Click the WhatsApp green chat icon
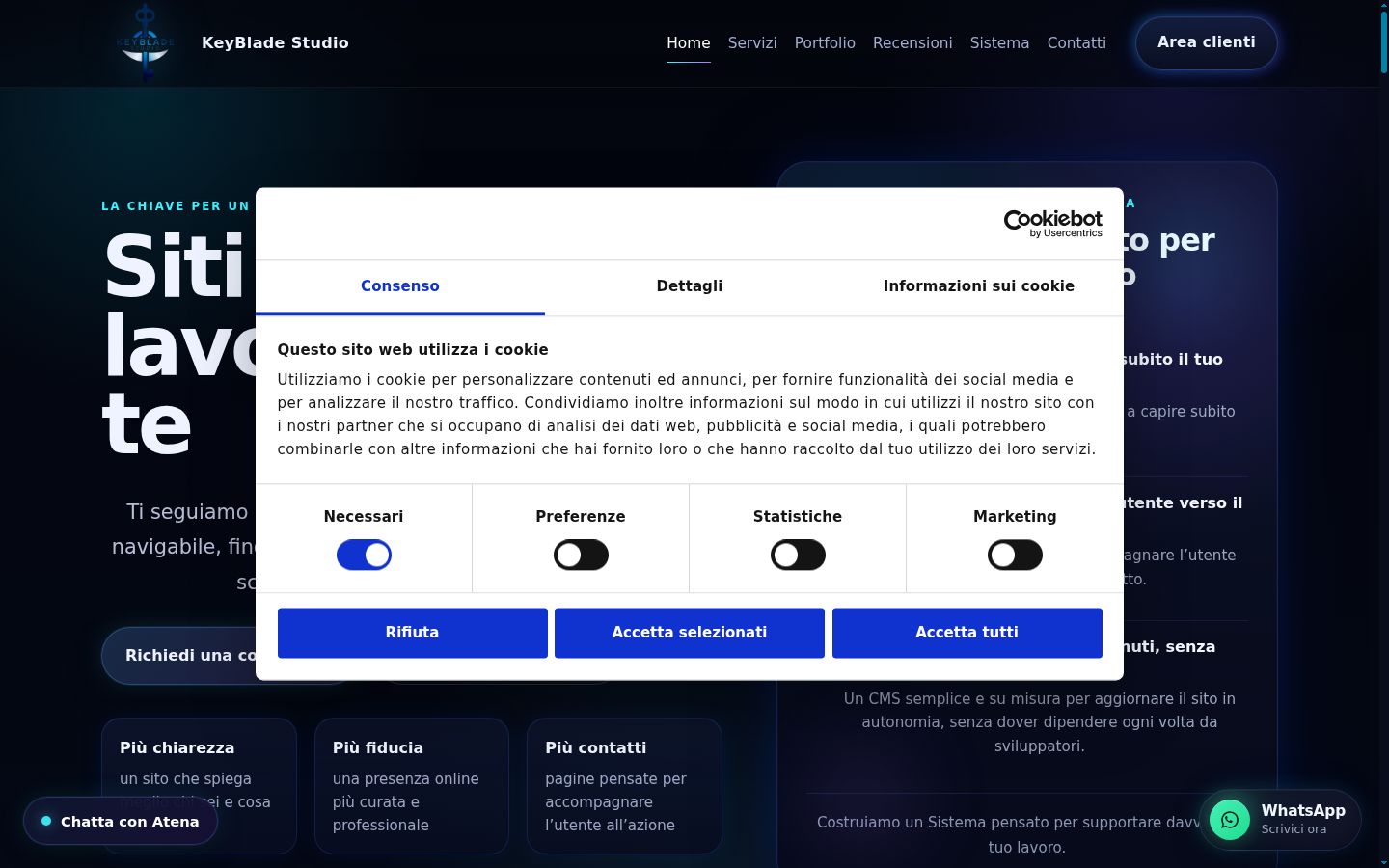This screenshot has width=1389, height=868. [x=1230, y=820]
